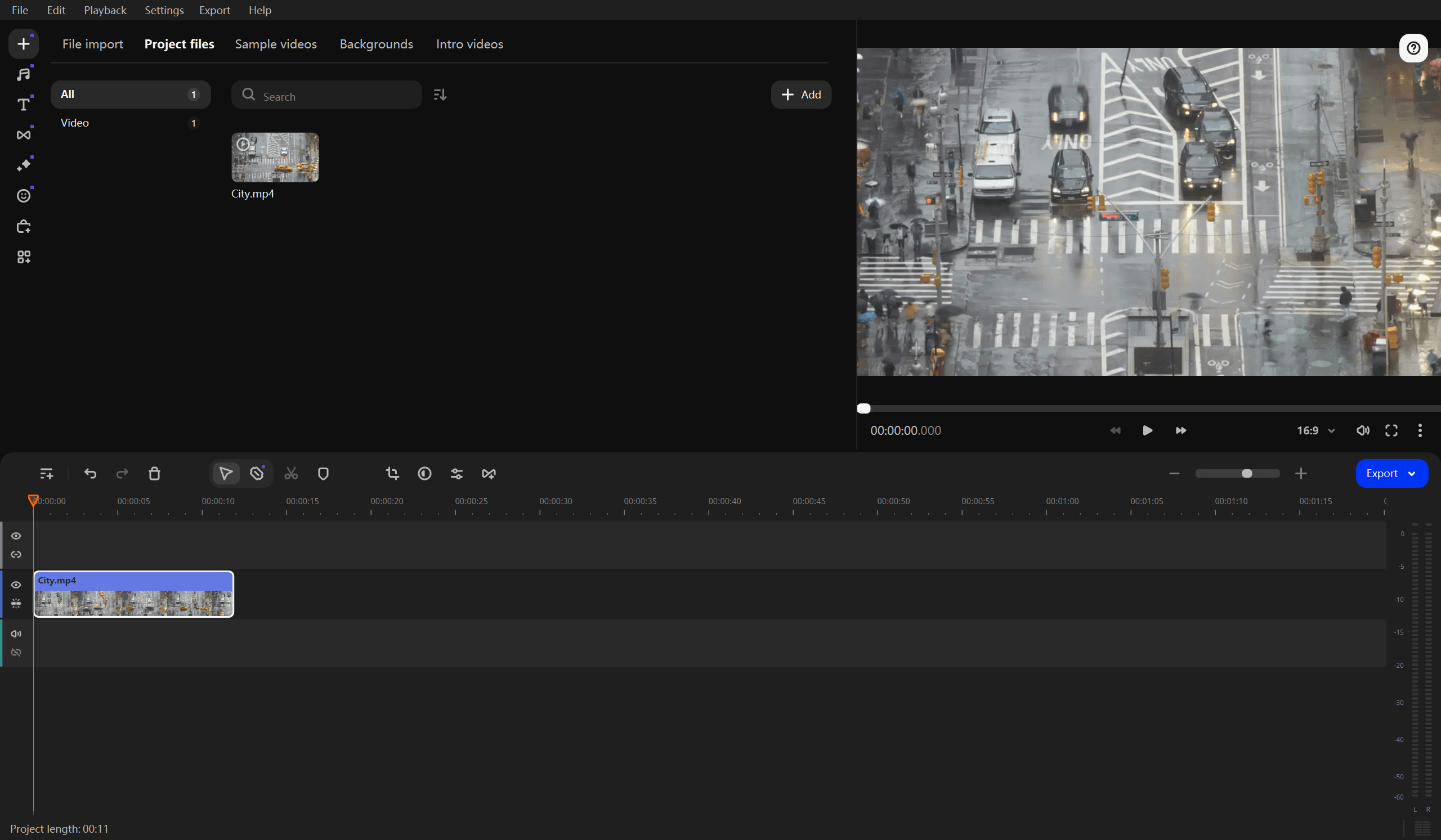Choose the Select arrow tool

(226, 473)
